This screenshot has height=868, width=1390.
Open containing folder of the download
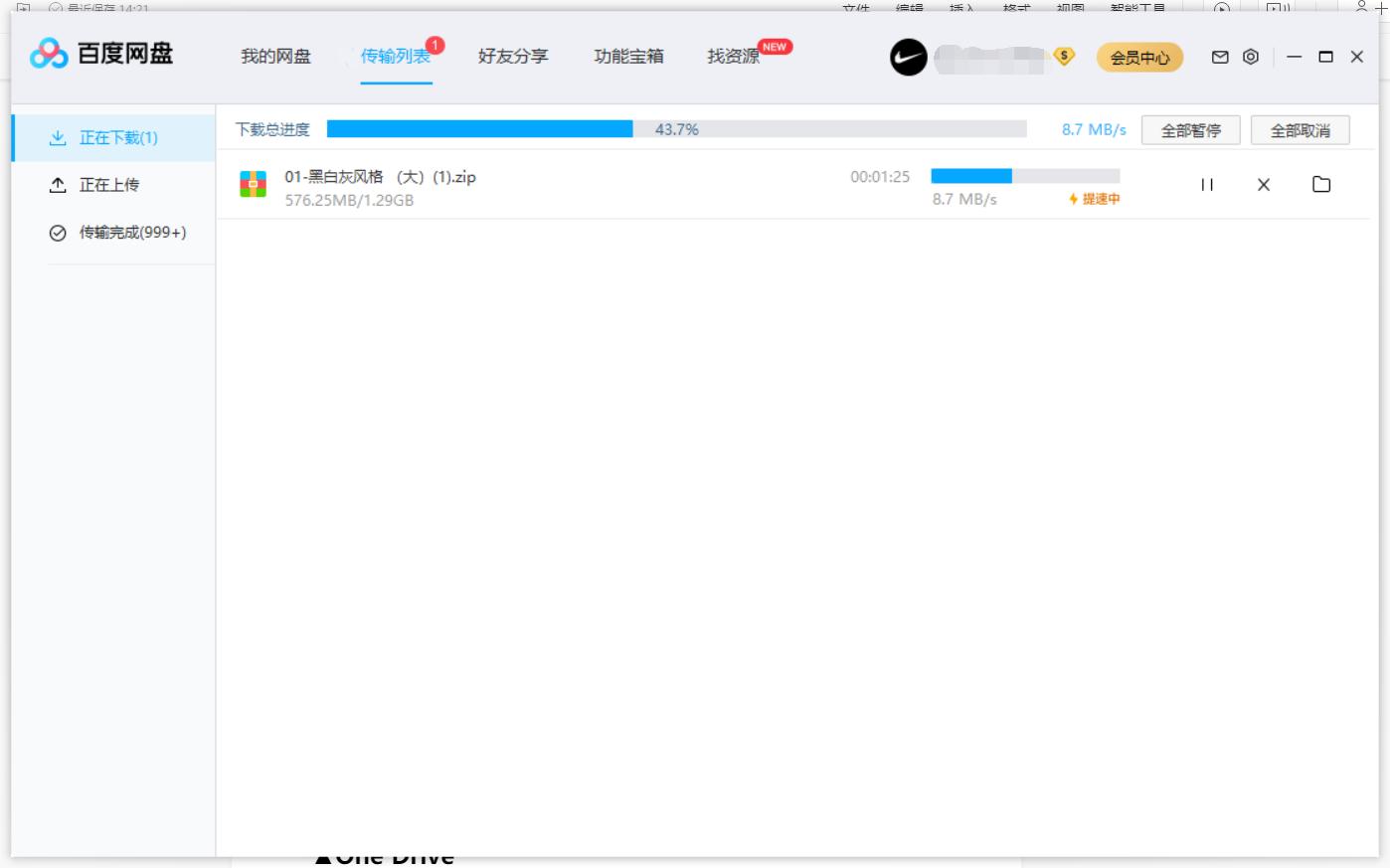(x=1321, y=185)
